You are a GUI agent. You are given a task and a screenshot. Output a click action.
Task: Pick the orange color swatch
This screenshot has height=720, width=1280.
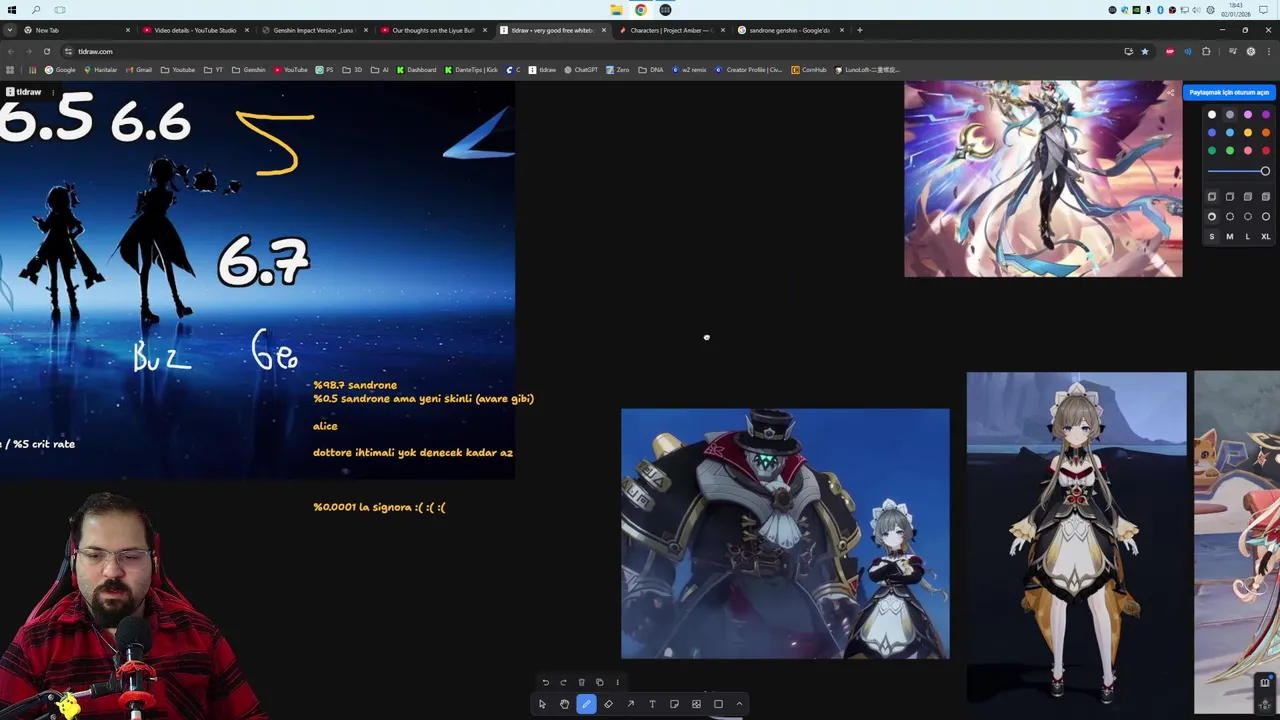pos(1266,132)
